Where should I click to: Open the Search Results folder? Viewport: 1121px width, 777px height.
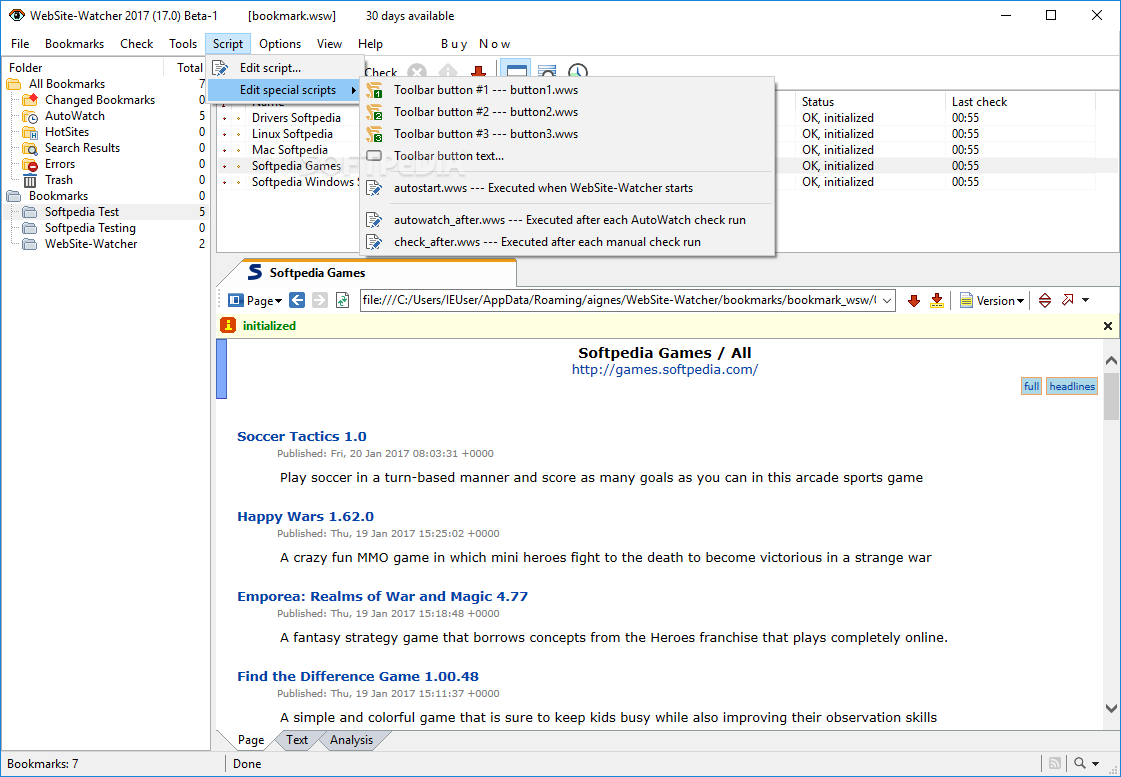tap(82, 148)
